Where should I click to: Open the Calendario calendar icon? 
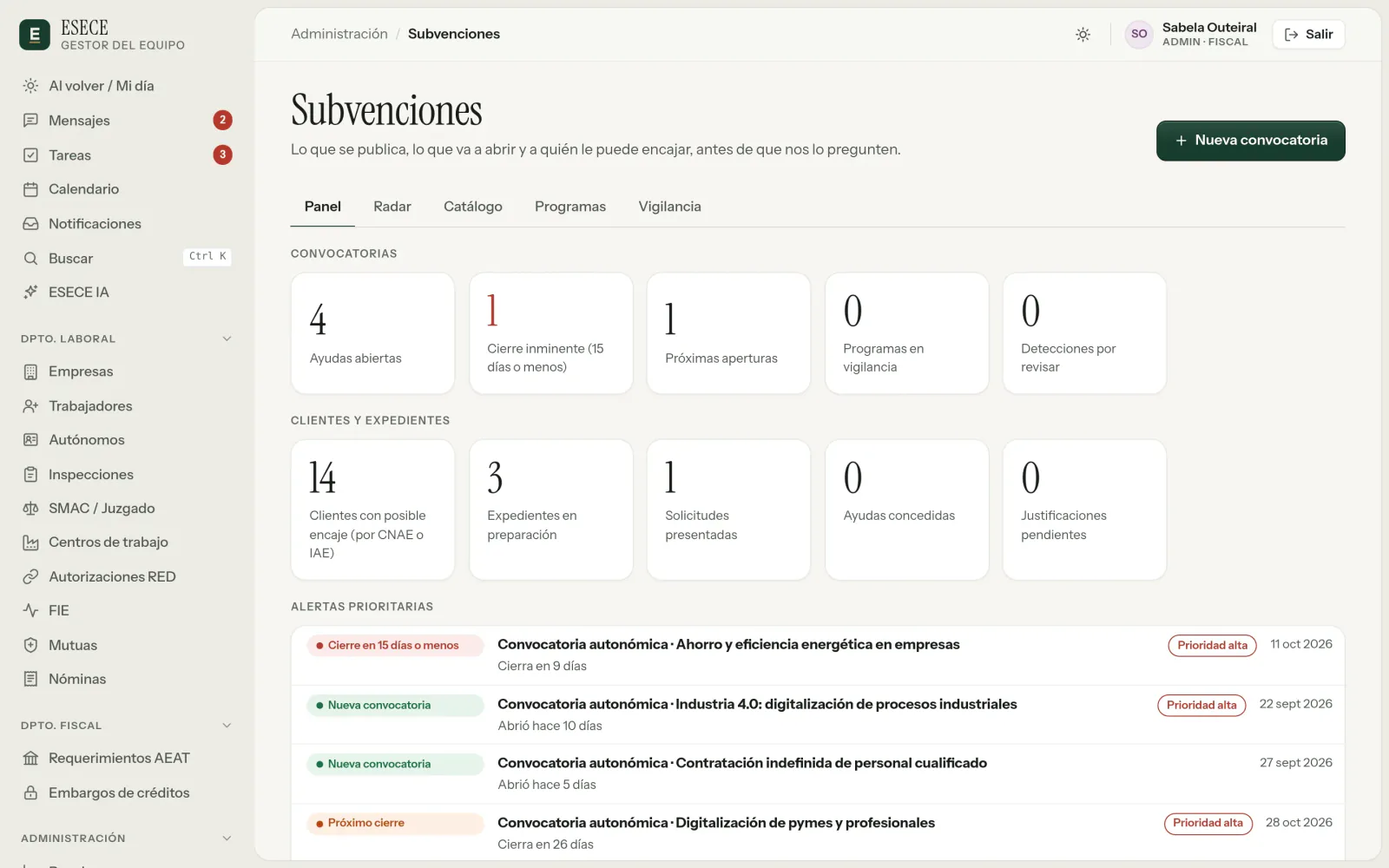pyautogui.click(x=30, y=189)
